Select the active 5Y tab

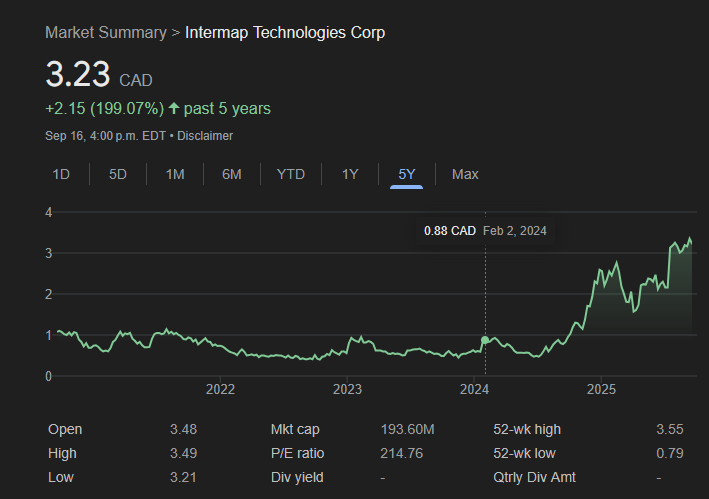click(406, 174)
